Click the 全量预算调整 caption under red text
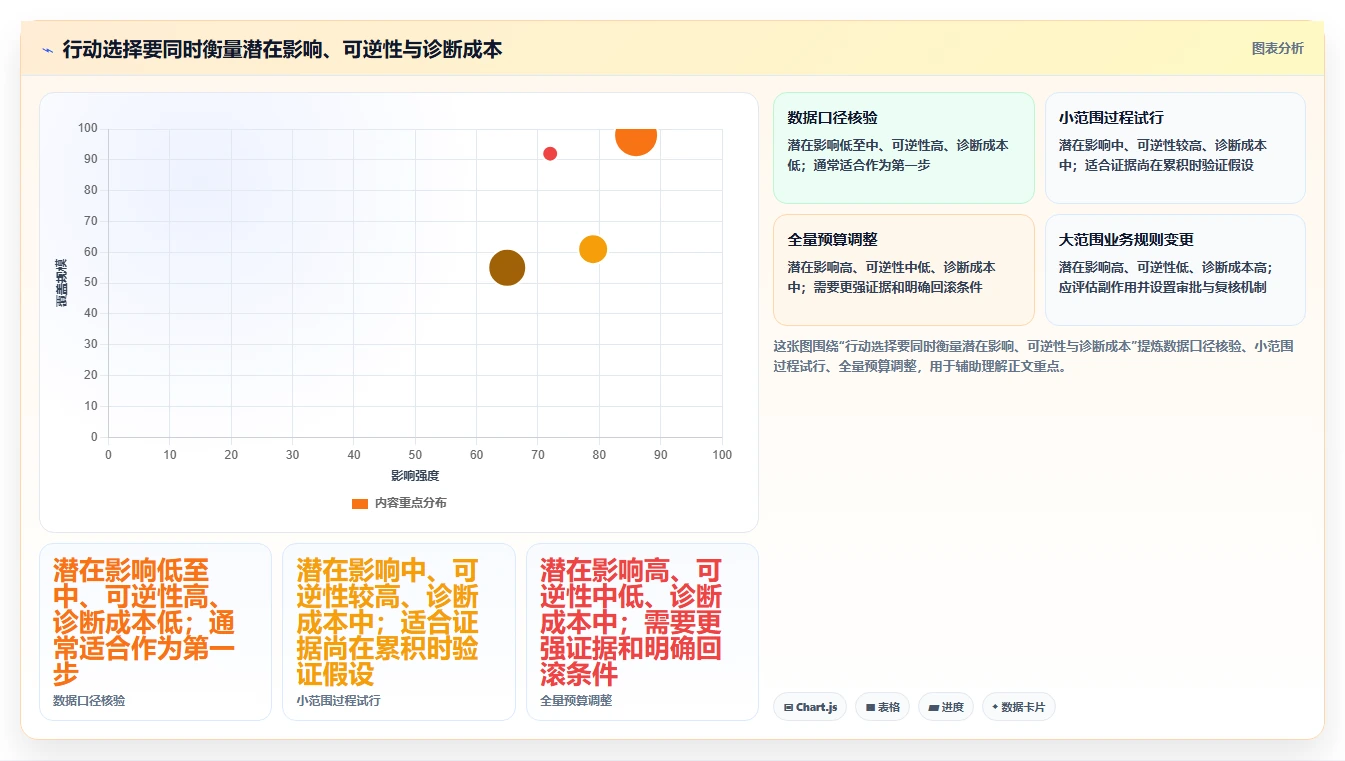 pos(576,700)
